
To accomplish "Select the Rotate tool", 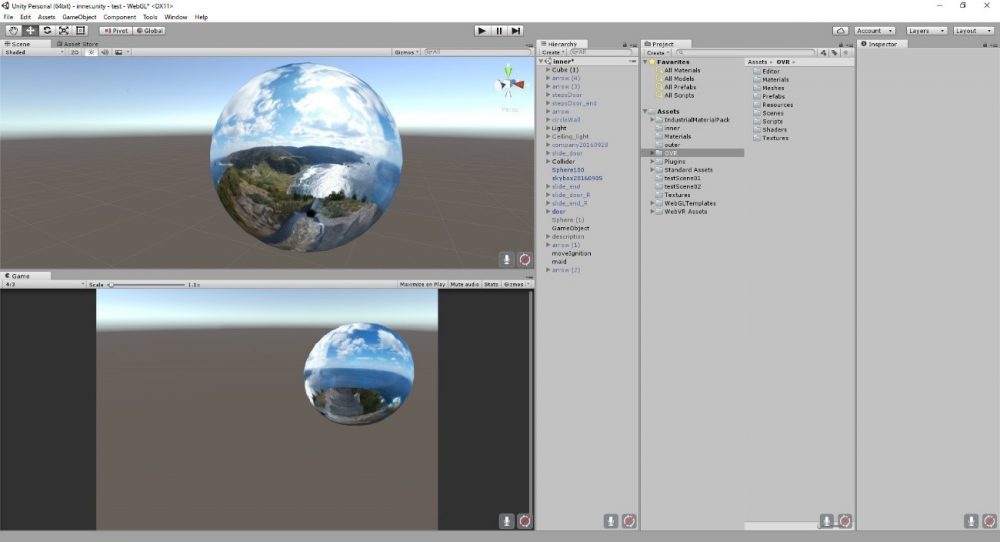I will pyautogui.click(x=47, y=31).
